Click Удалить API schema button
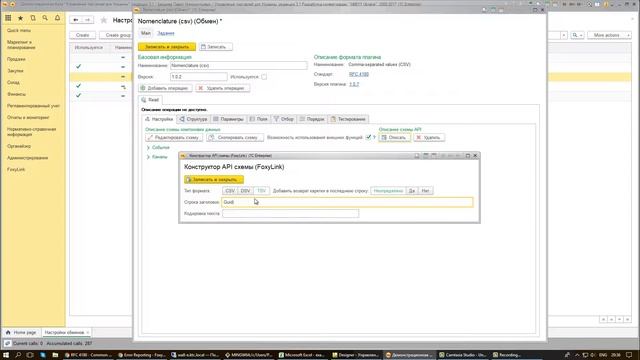Viewport: 640px width, 360px height. coord(429,138)
